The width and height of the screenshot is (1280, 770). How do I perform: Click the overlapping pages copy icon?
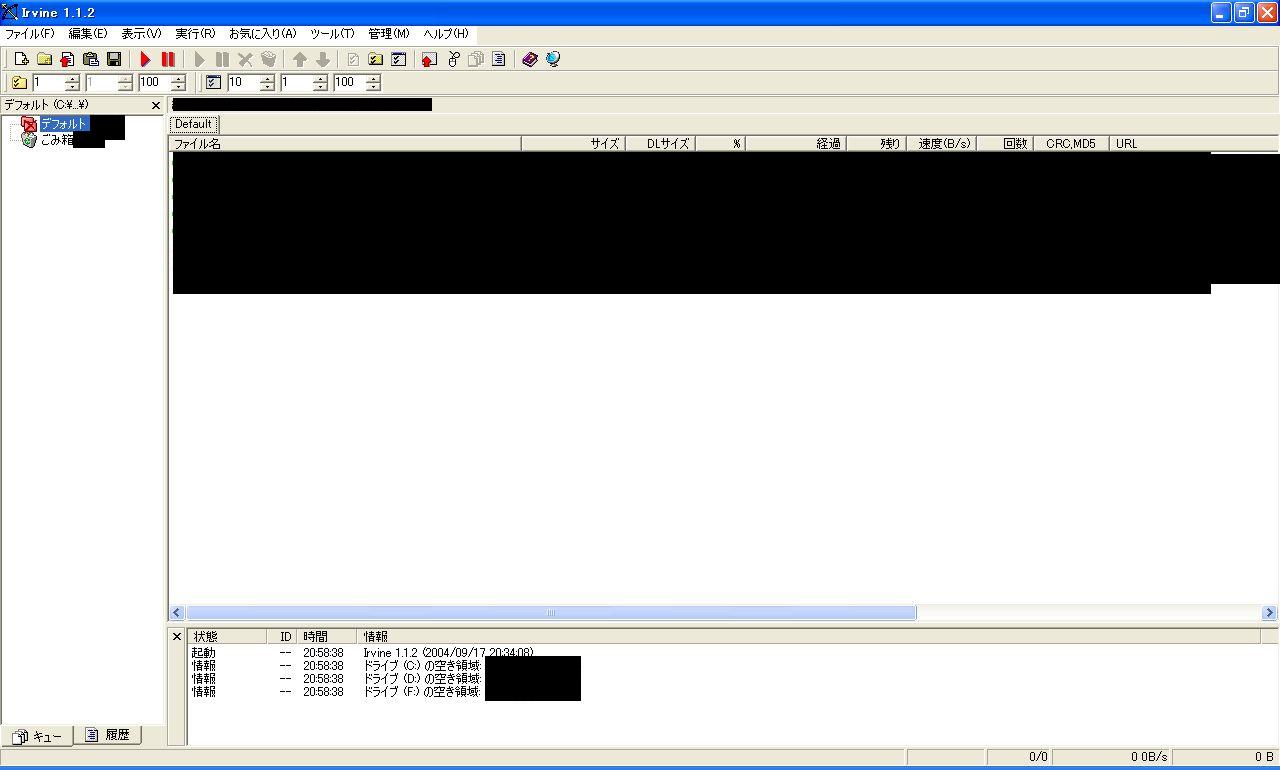point(476,60)
